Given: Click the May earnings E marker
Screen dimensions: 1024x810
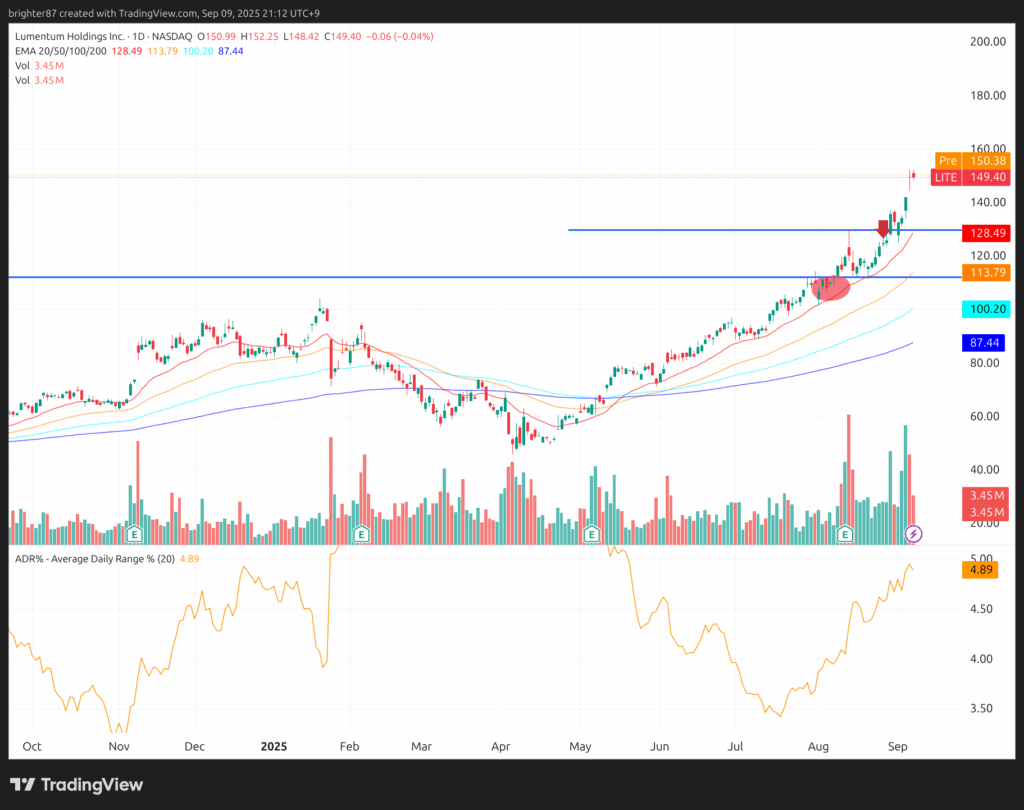Looking at the screenshot, I should (592, 534).
